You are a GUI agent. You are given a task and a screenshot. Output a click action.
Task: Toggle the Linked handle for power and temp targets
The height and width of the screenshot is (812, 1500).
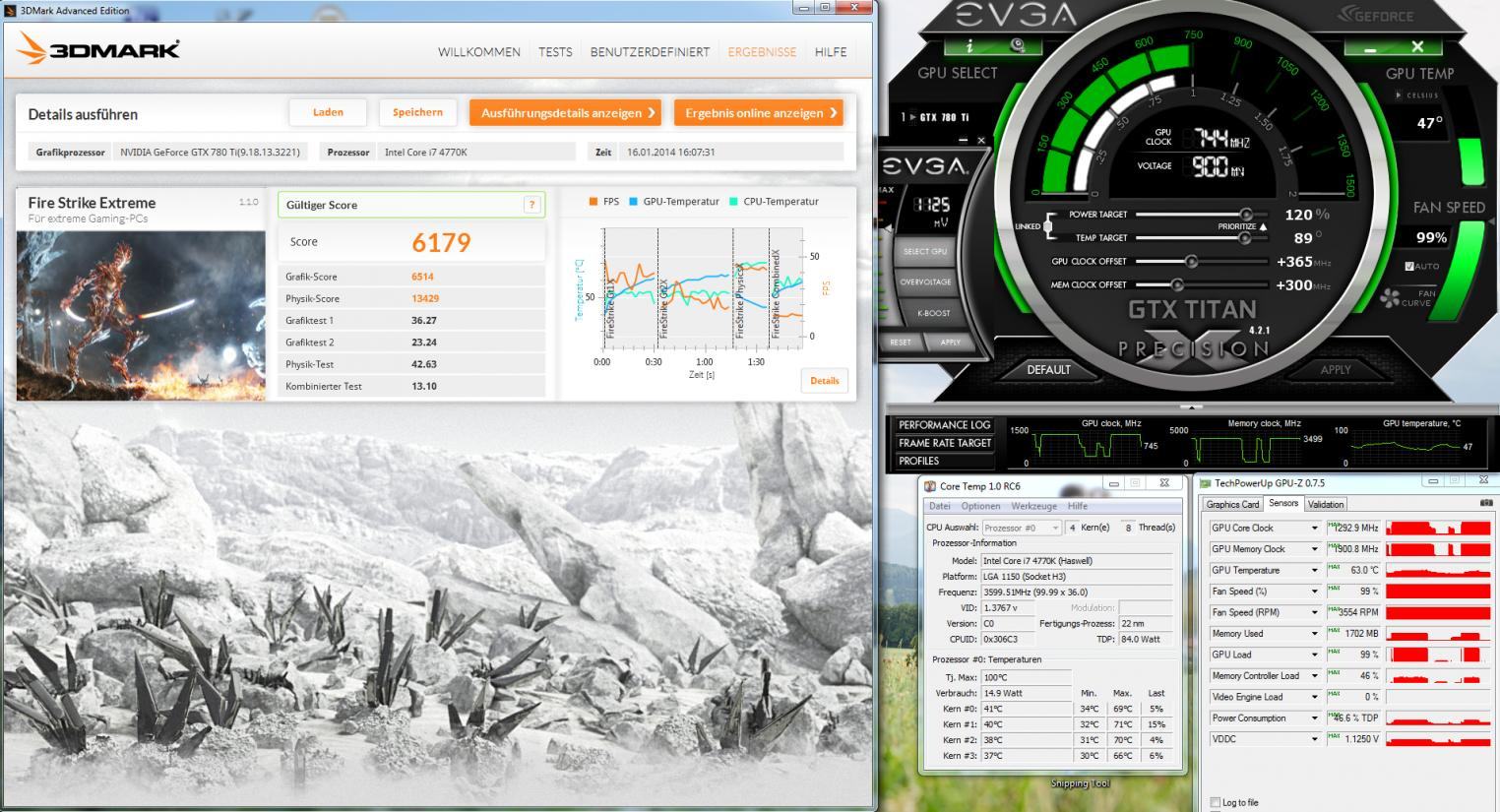coord(1047,226)
